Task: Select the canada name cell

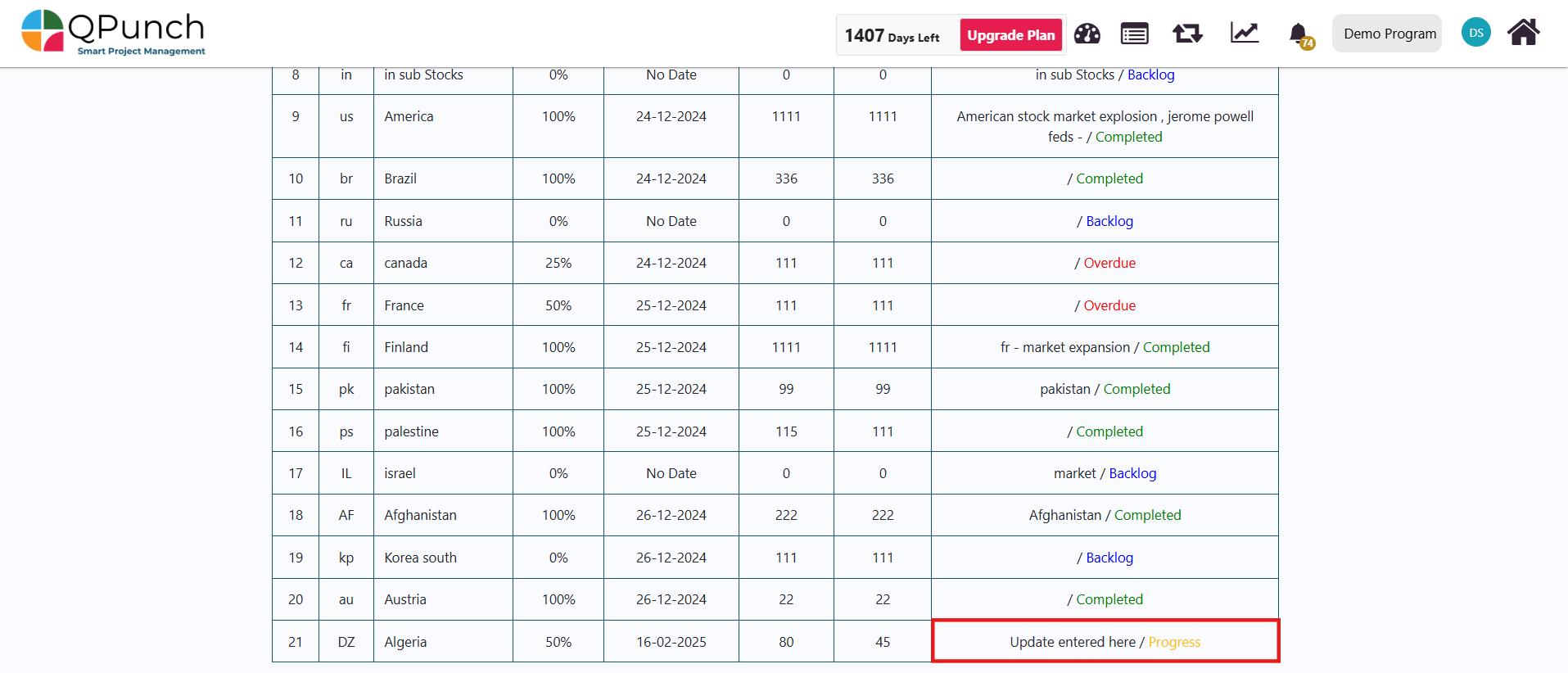Action: point(443,263)
